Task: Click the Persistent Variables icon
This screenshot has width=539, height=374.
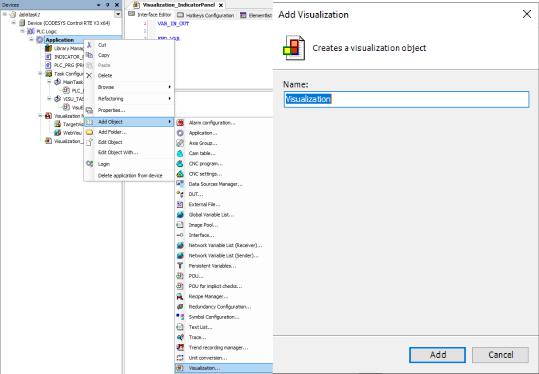Action: pyautogui.click(x=180, y=266)
